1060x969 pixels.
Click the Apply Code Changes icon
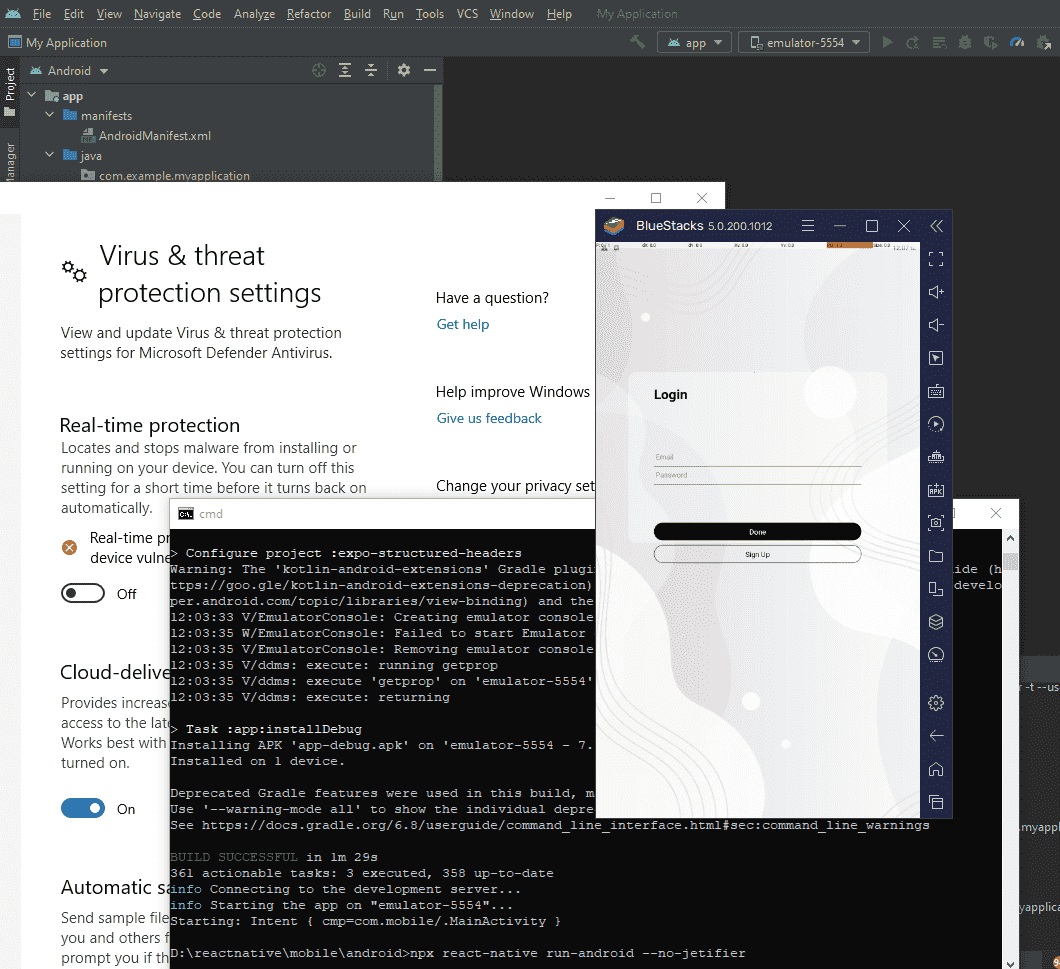939,43
